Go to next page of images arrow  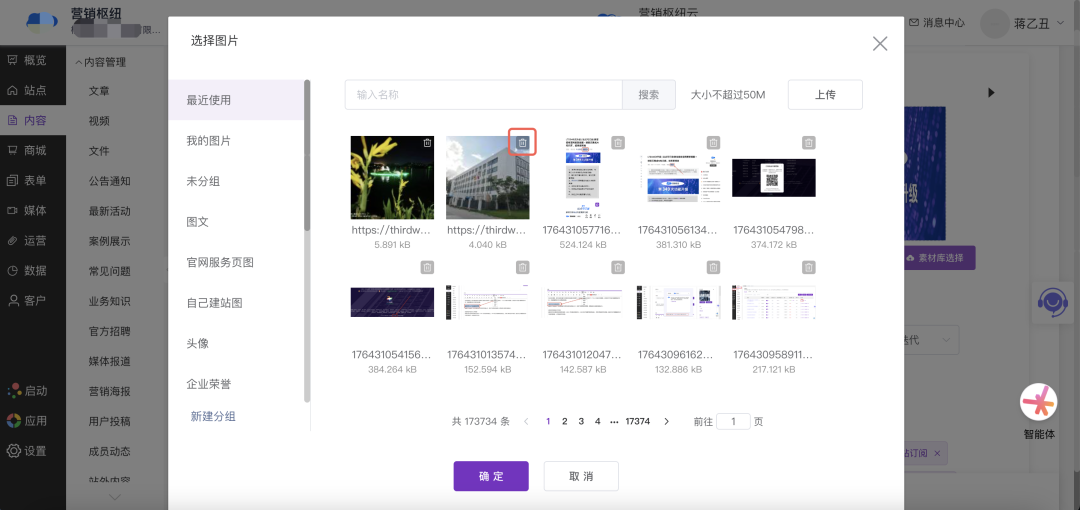point(667,422)
